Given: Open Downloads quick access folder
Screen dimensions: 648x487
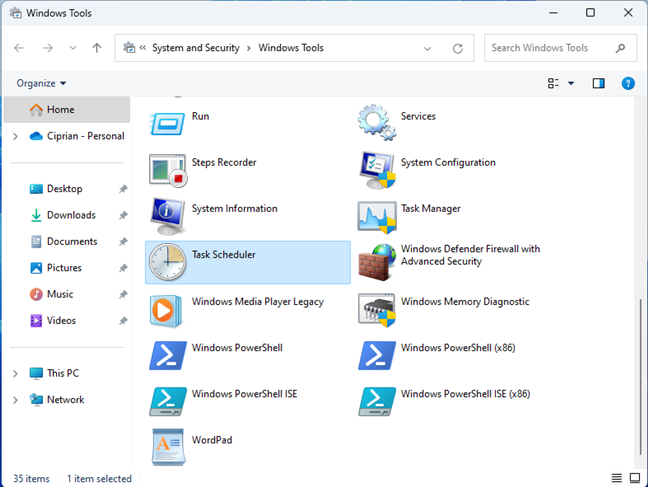Looking at the screenshot, I should (63, 215).
